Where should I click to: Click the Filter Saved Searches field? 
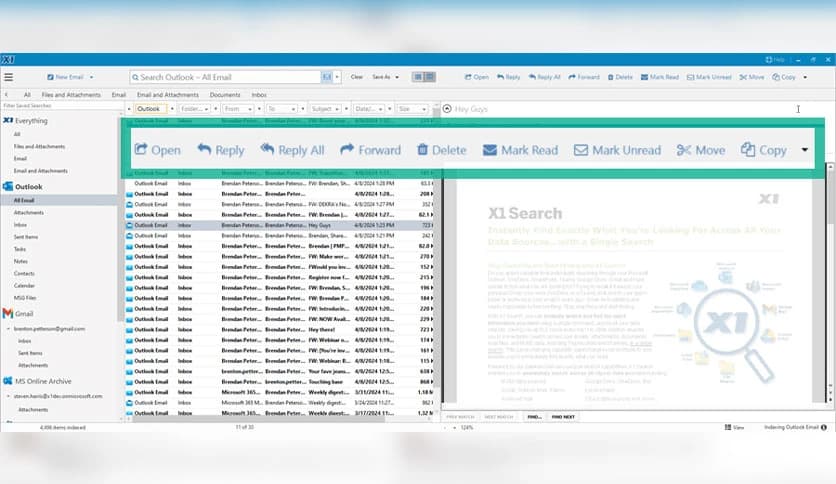[61, 106]
